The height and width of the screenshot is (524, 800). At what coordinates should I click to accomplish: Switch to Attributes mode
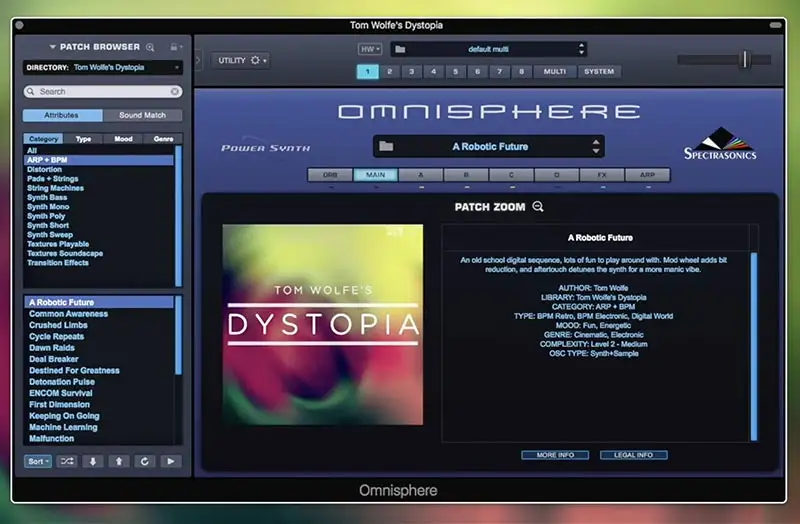coord(62,115)
